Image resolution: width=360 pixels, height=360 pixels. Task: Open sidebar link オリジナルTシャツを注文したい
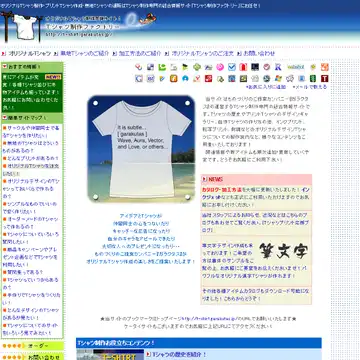(x=31, y=169)
